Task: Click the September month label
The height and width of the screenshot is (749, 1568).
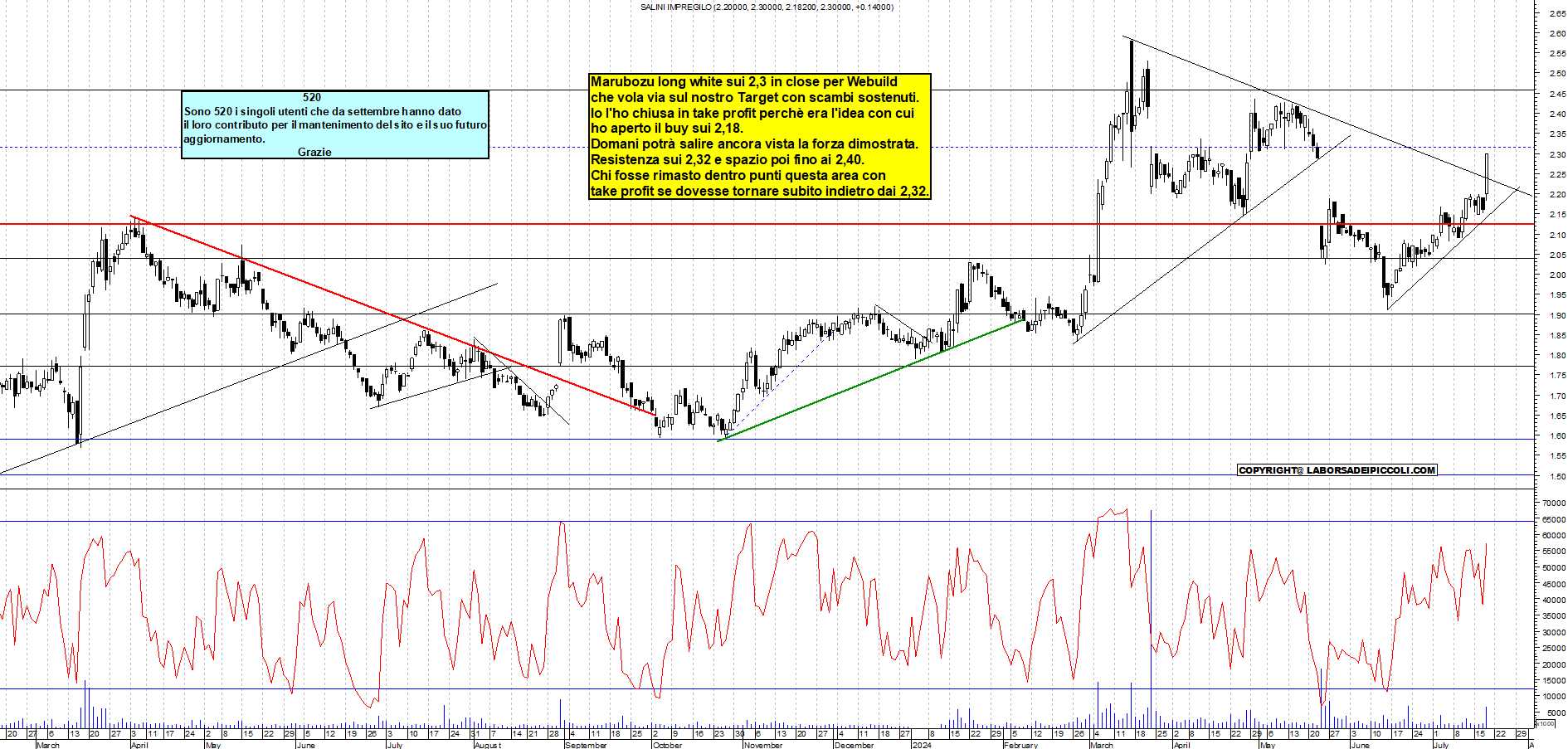Action: 586,745
